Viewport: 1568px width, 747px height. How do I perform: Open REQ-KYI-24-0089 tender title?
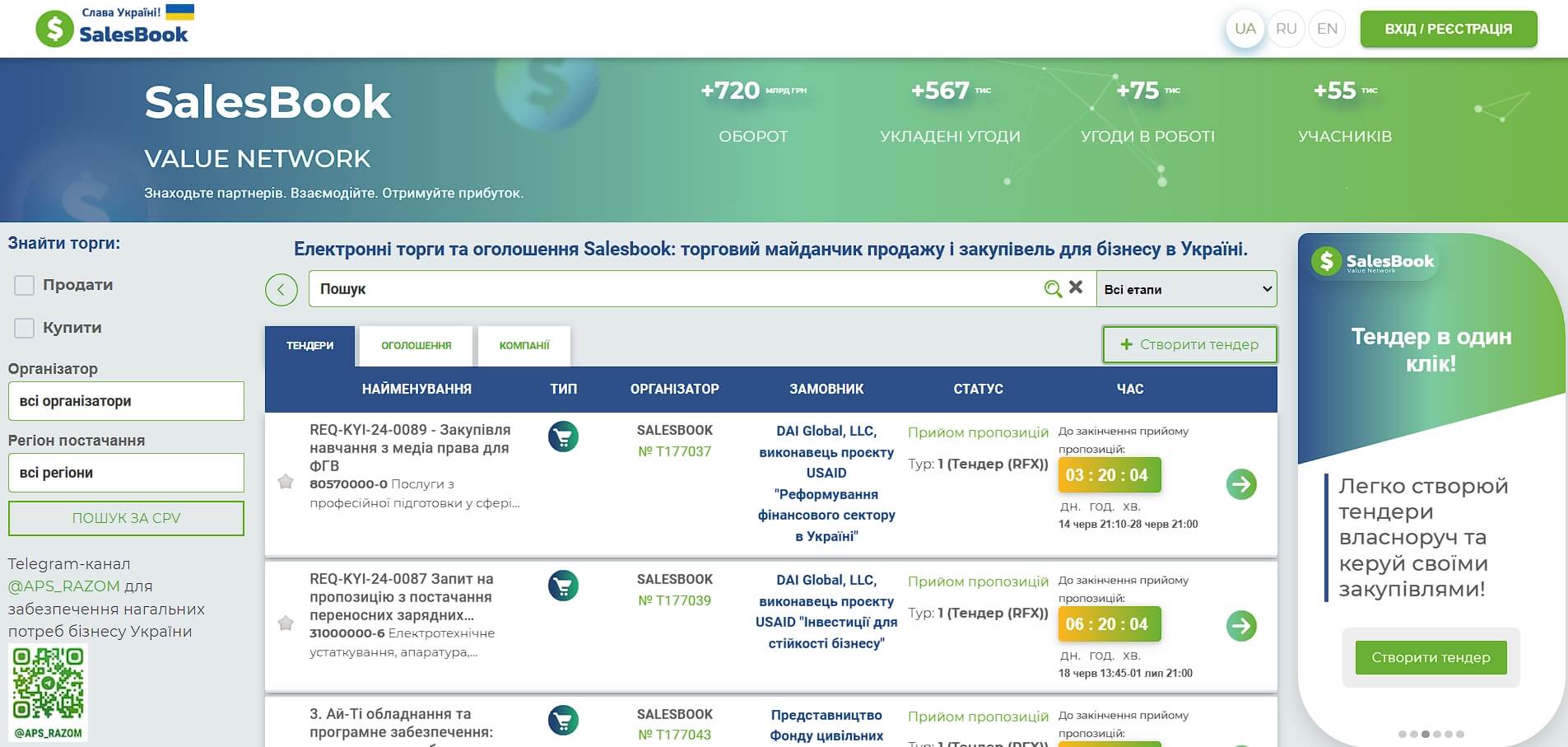tap(410, 448)
